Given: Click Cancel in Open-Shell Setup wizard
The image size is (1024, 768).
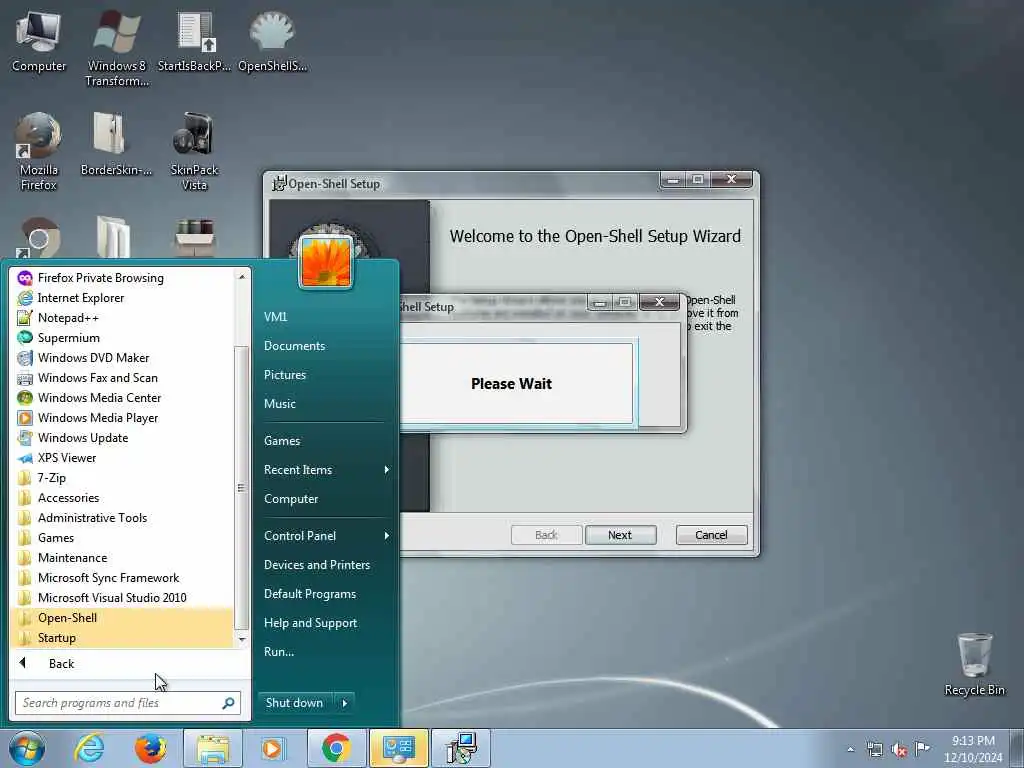Looking at the screenshot, I should 711,535.
